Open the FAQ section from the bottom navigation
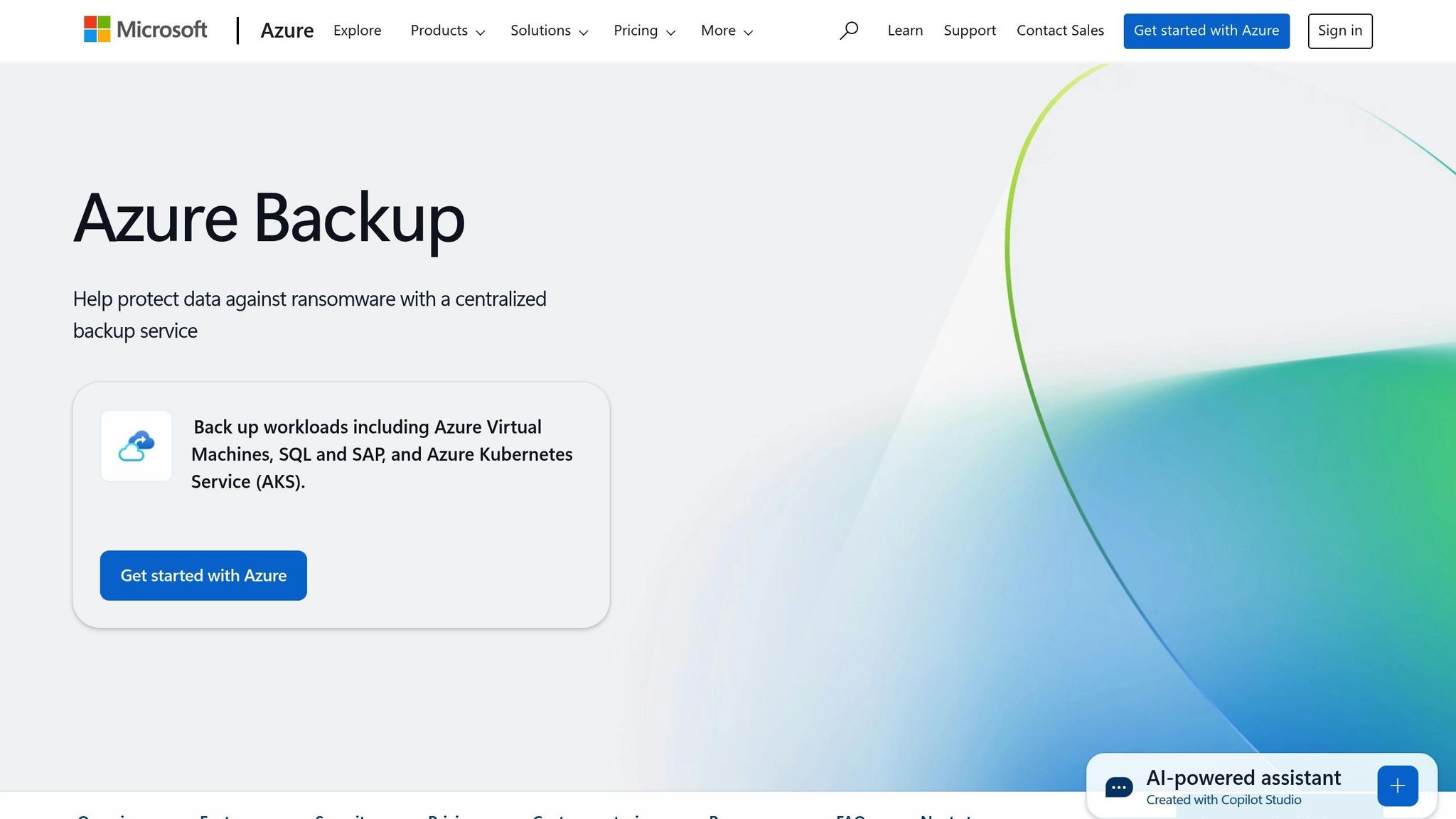Viewport: 1456px width, 819px height. (x=852, y=815)
